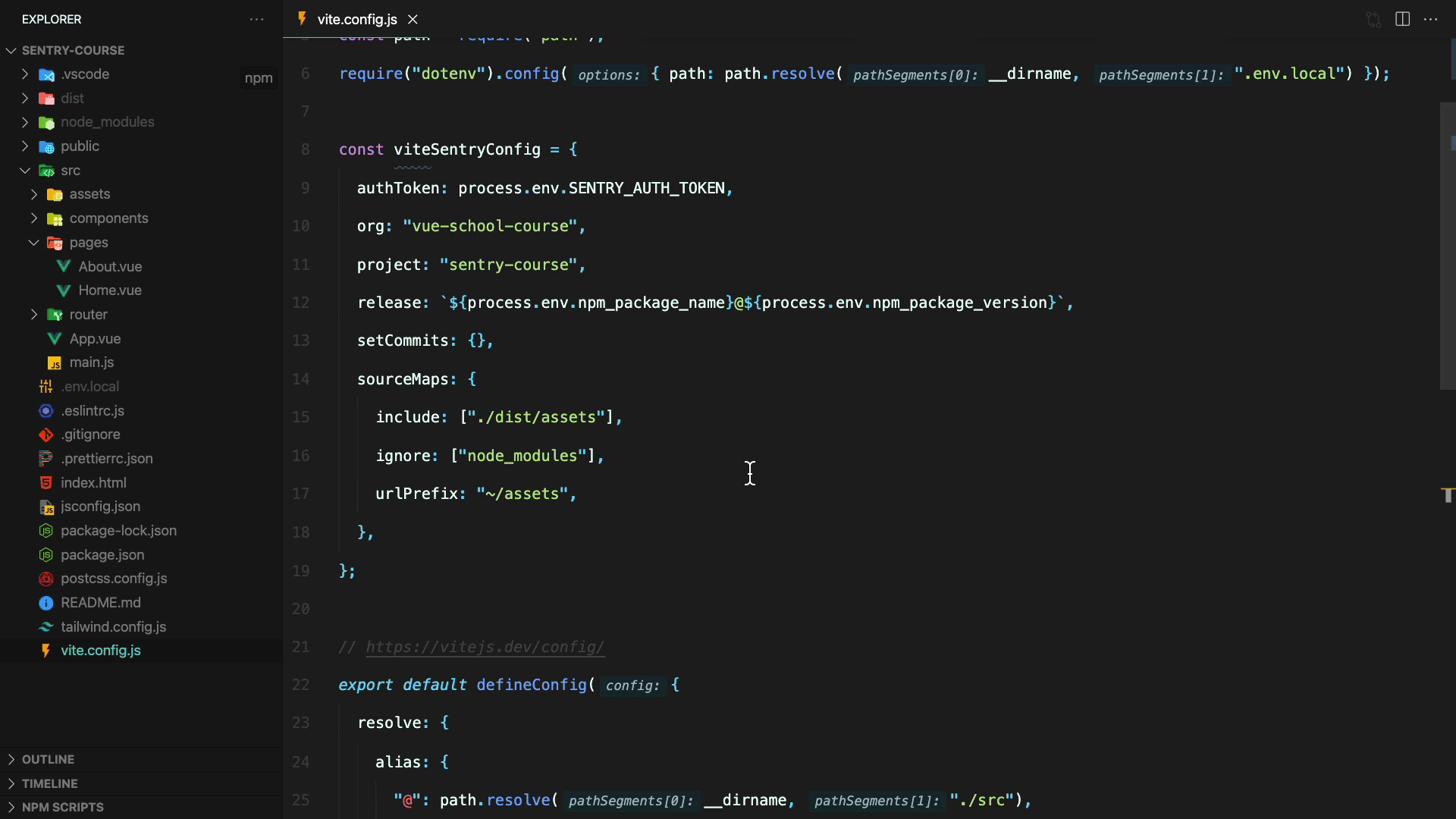Image resolution: width=1456 pixels, height=819 pixels.
Task: Click the PostCSS icon beside postcss.config.js
Action: (46, 579)
